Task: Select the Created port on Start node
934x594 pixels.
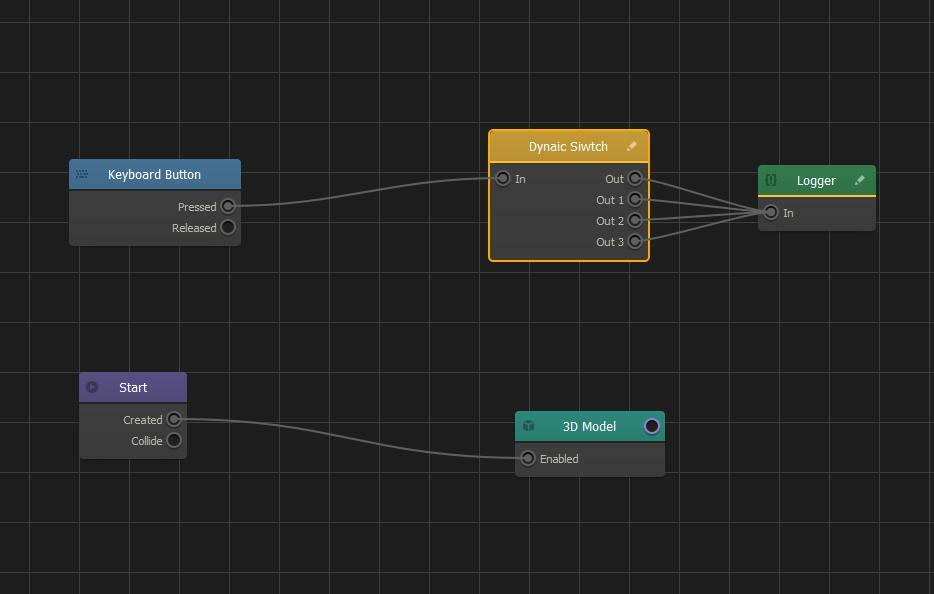Action: click(174, 420)
